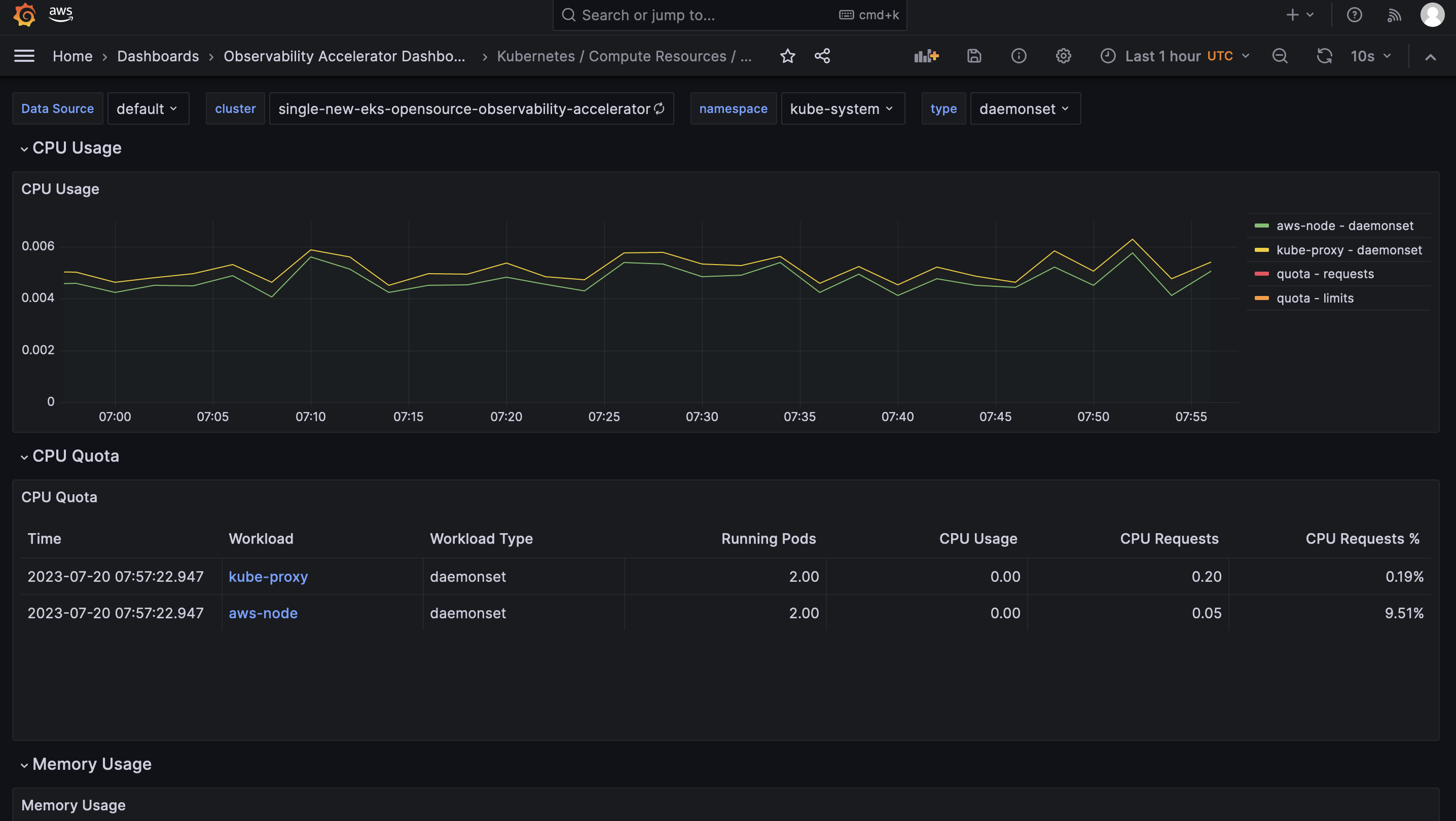1456x821 pixels.
Task: Go to Dashboards in breadcrumb
Action: pyautogui.click(x=158, y=56)
